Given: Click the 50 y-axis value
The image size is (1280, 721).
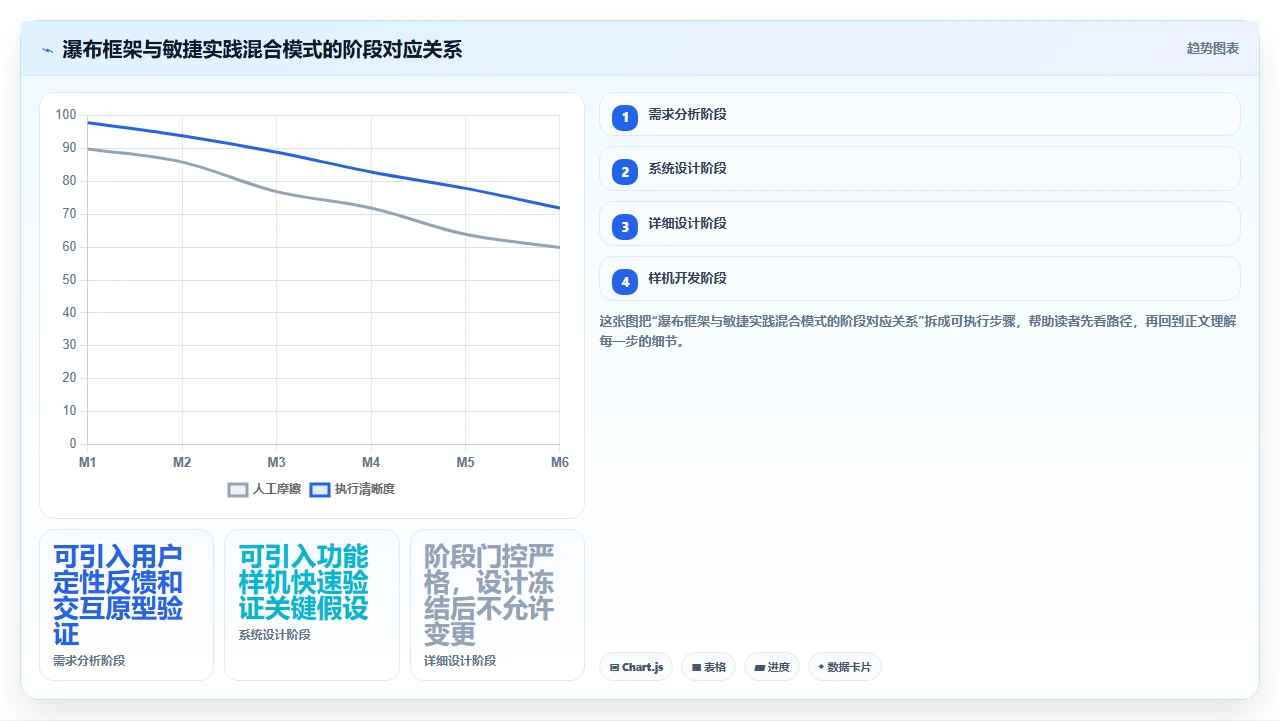Looking at the screenshot, I should [69, 279].
